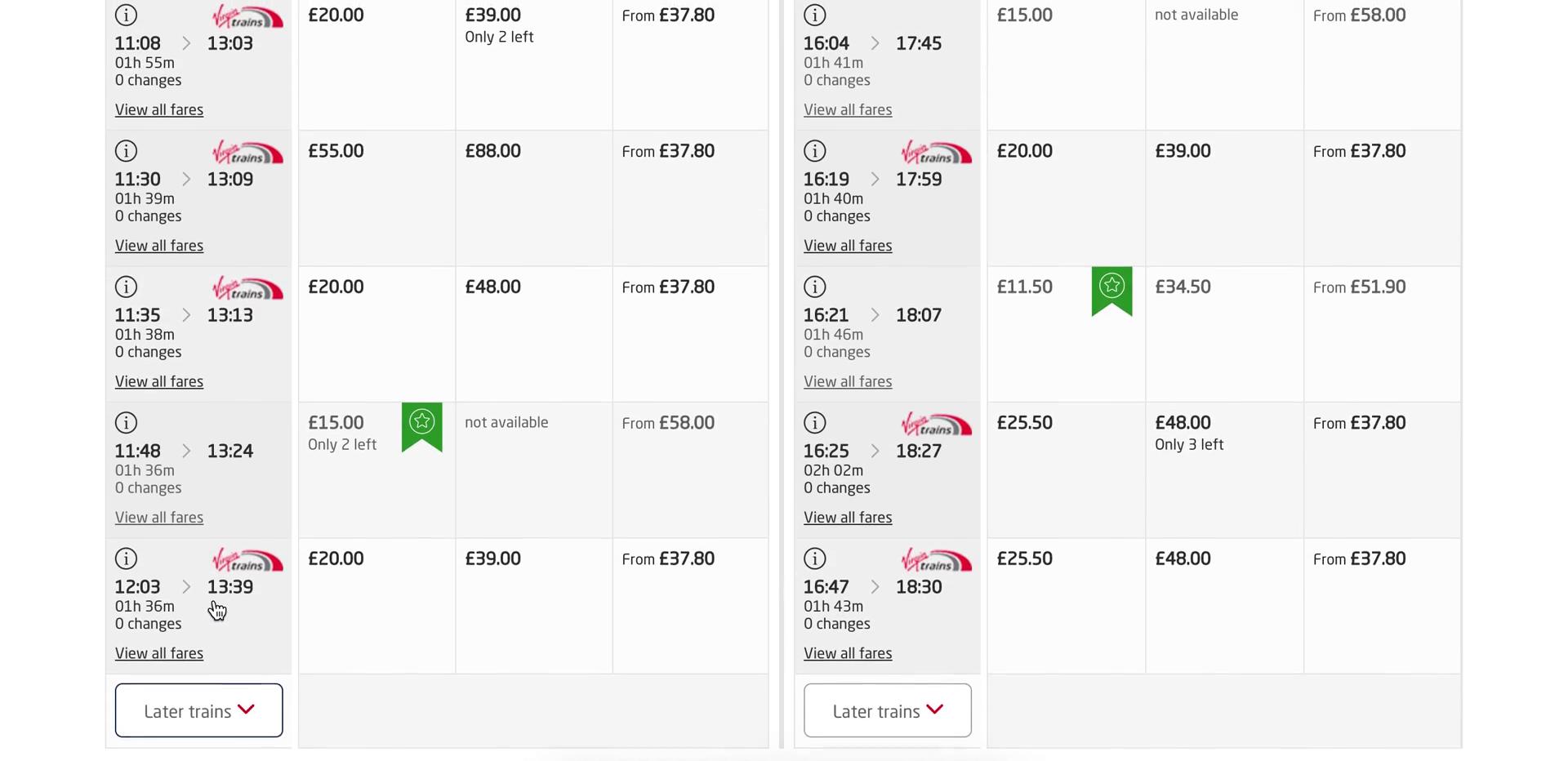Click the Virgin Trains logo on the 16:47 service
The width and height of the screenshot is (1568, 761).
[x=936, y=560]
